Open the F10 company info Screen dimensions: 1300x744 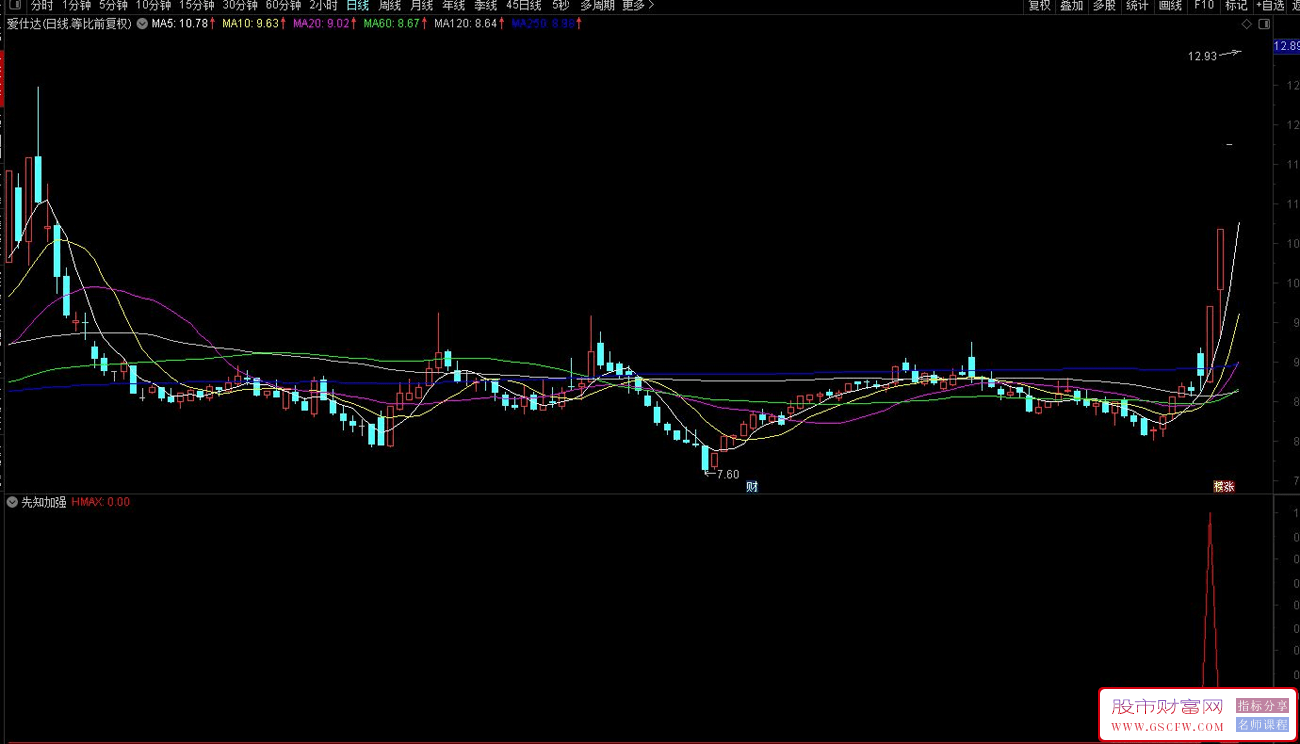click(x=1203, y=6)
